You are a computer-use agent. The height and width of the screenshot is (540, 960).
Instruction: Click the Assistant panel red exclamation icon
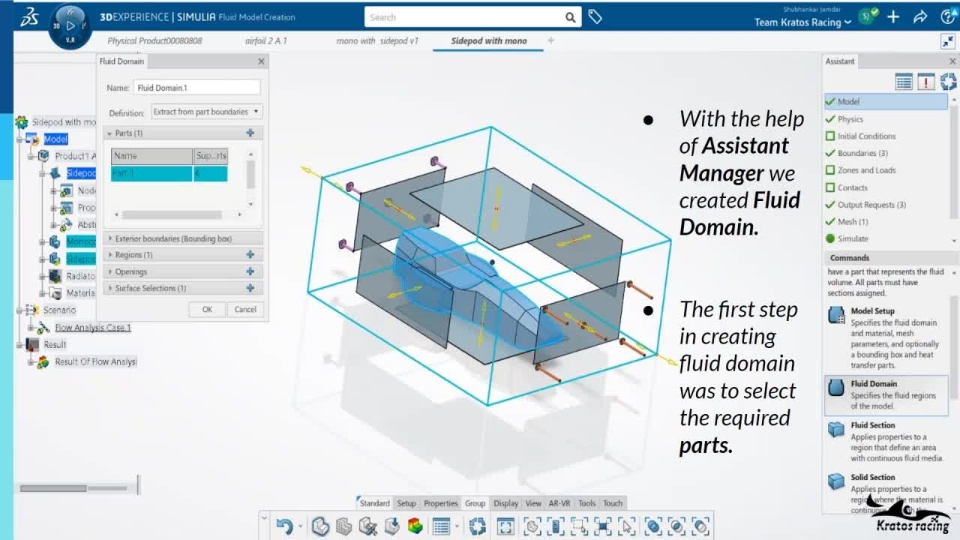pyautogui.click(x=926, y=81)
